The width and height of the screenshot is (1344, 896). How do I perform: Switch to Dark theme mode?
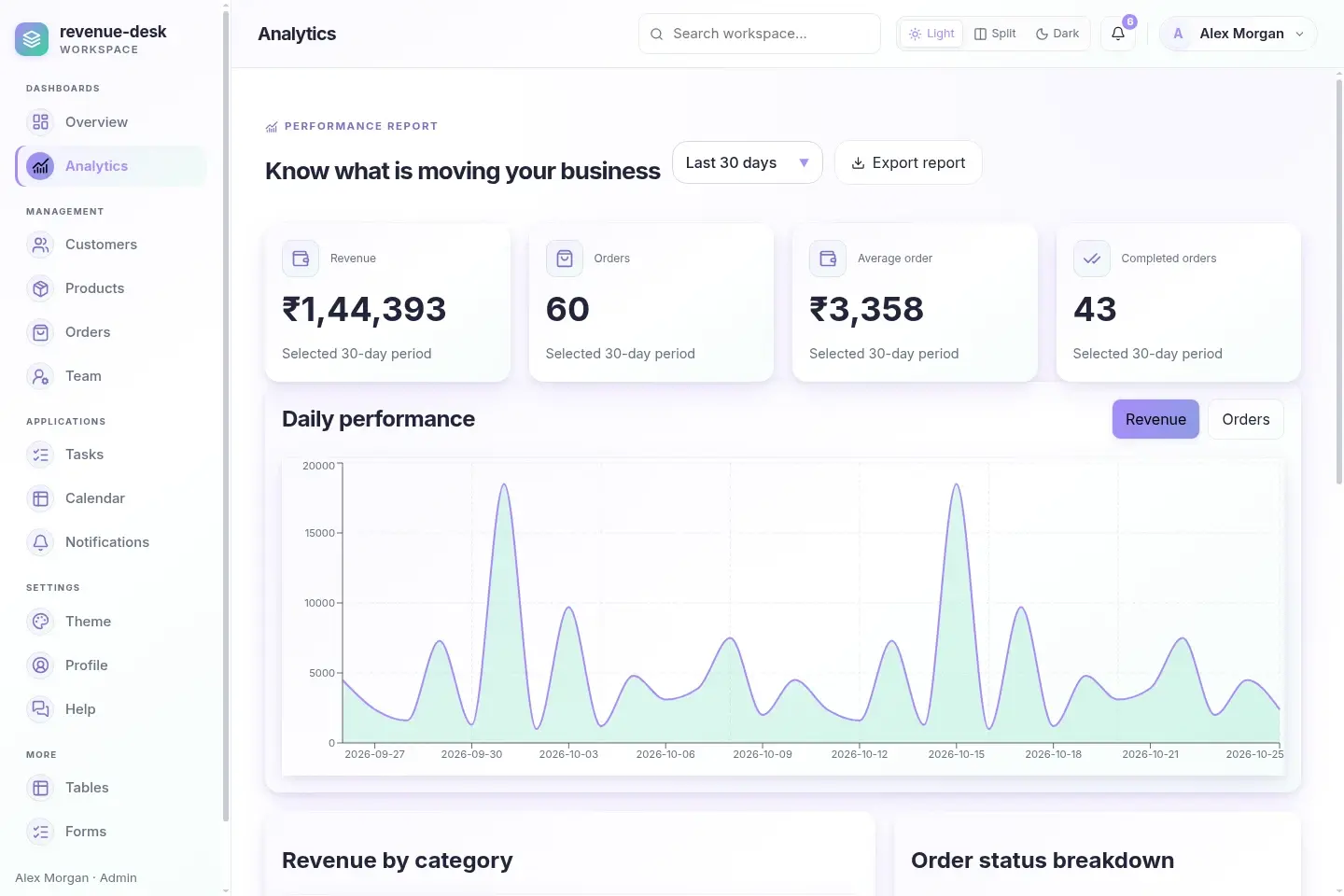[1057, 34]
